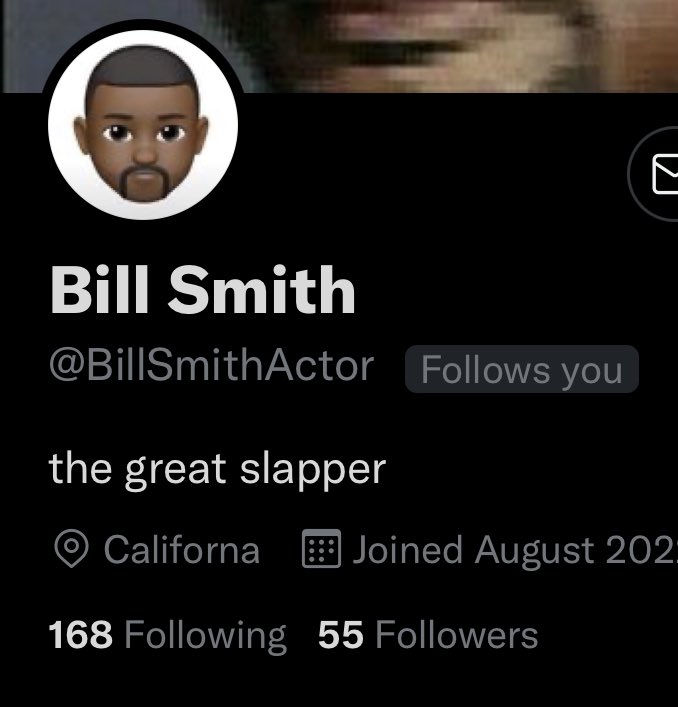View the blurred header banner image
The image size is (678, 707).
point(339,46)
